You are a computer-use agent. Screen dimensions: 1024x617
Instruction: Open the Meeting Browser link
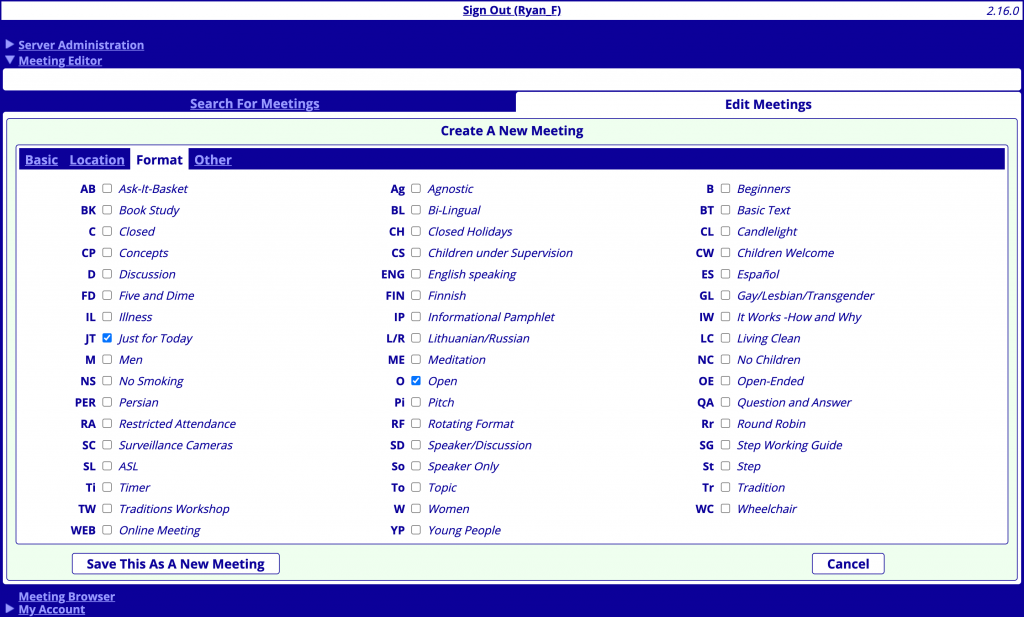click(67, 596)
